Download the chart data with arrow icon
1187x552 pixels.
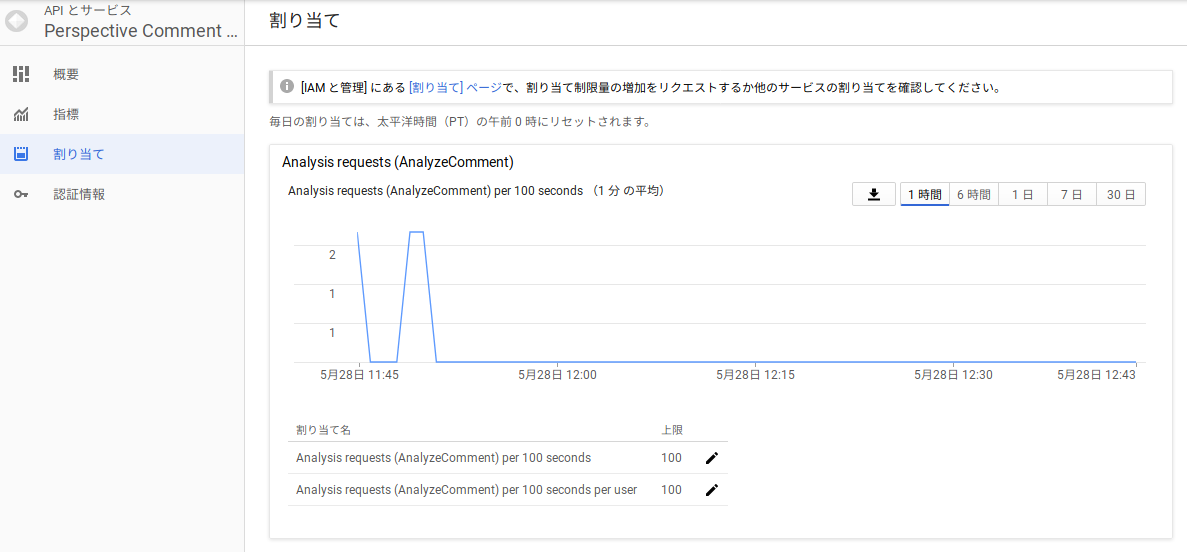874,194
